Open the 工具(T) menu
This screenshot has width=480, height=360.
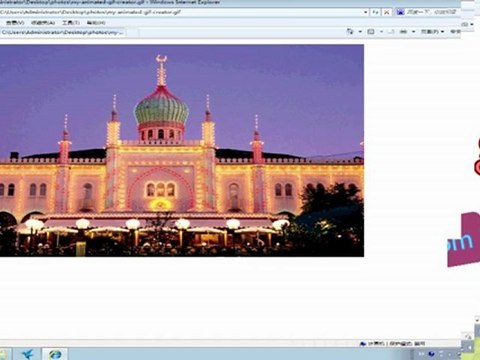tap(71, 23)
